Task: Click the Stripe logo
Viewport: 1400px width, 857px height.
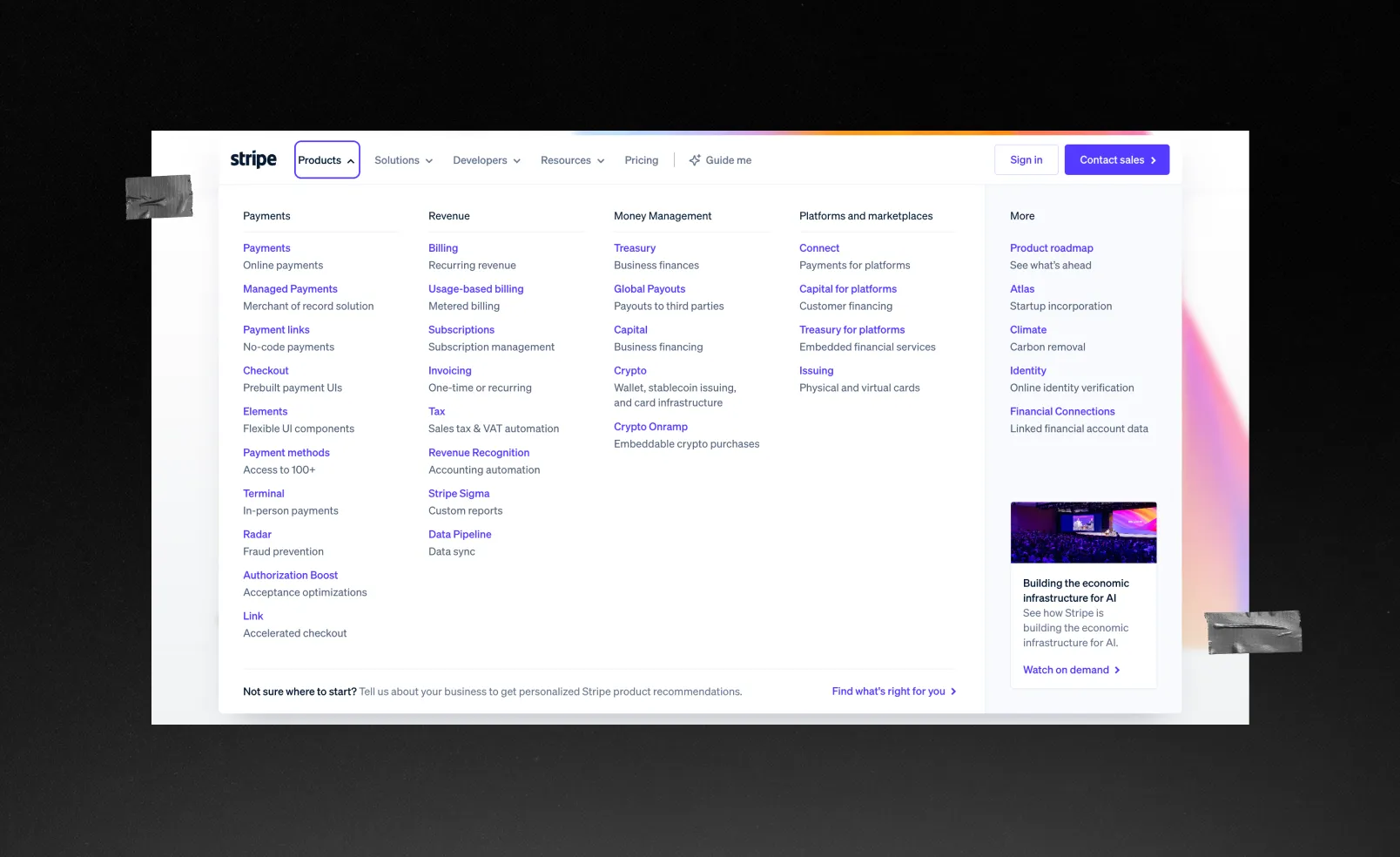Action: tap(253, 159)
